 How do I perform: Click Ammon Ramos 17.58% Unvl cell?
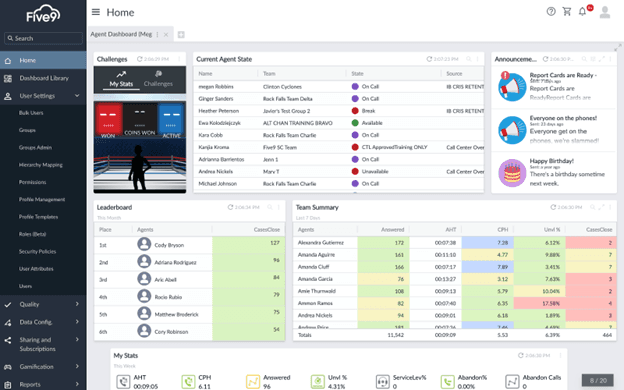click(x=540, y=303)
